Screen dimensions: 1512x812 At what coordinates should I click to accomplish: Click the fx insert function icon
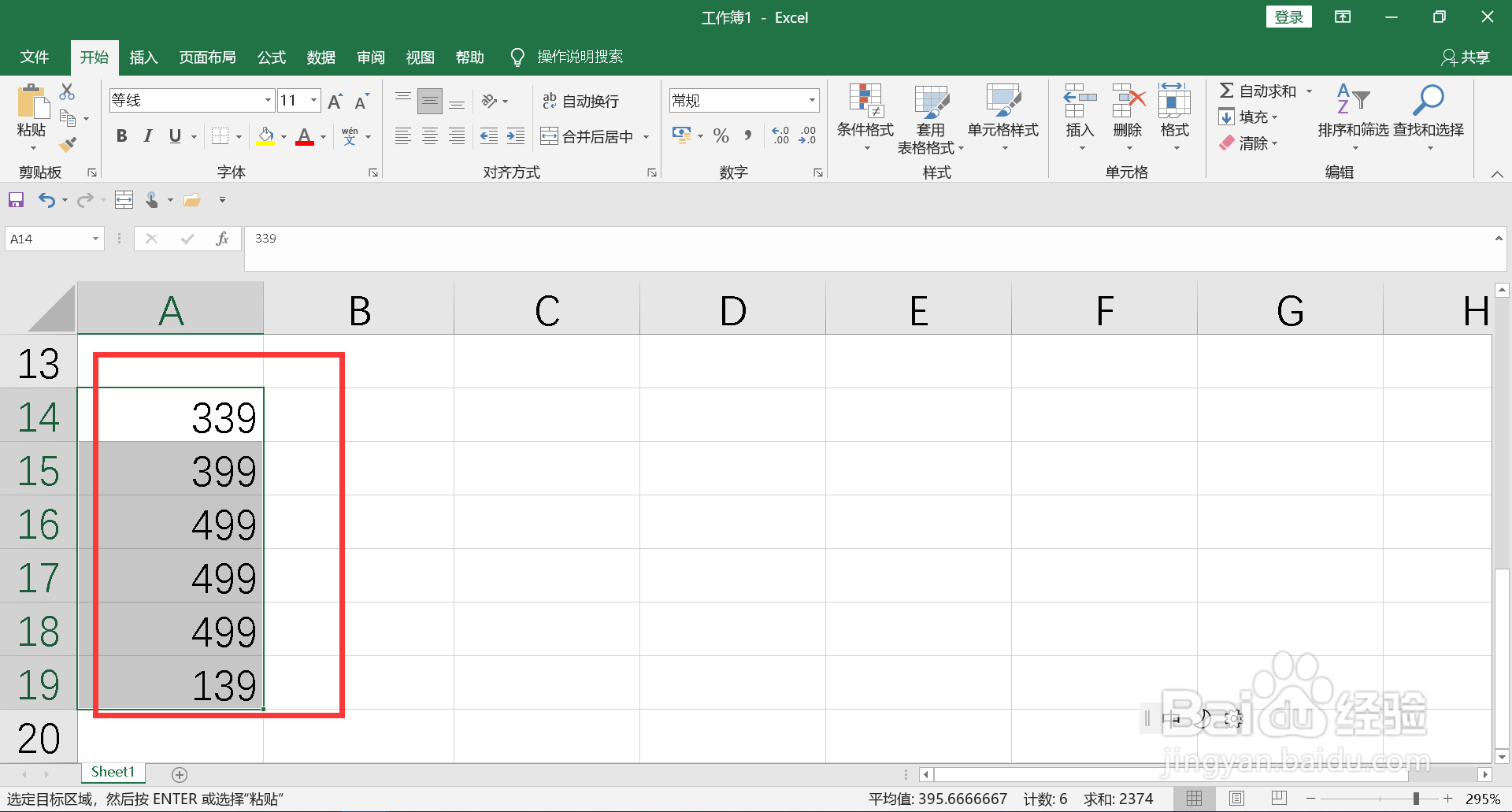222,239
